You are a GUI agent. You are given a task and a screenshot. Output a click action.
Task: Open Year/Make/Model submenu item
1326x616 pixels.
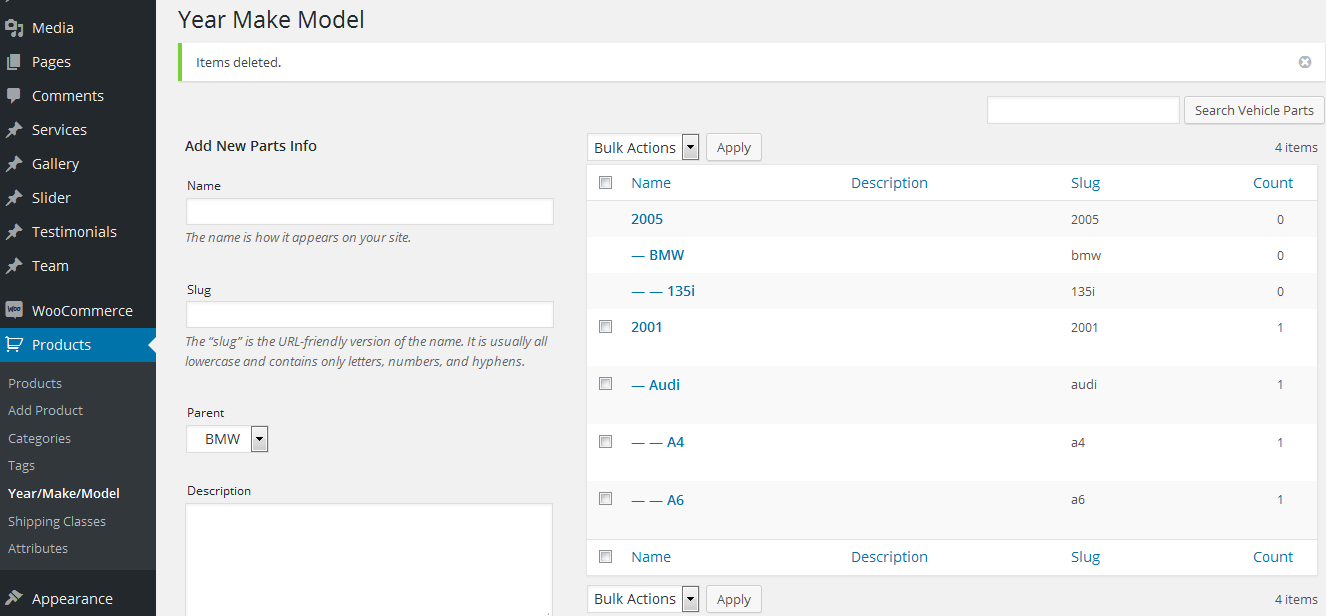64,493
